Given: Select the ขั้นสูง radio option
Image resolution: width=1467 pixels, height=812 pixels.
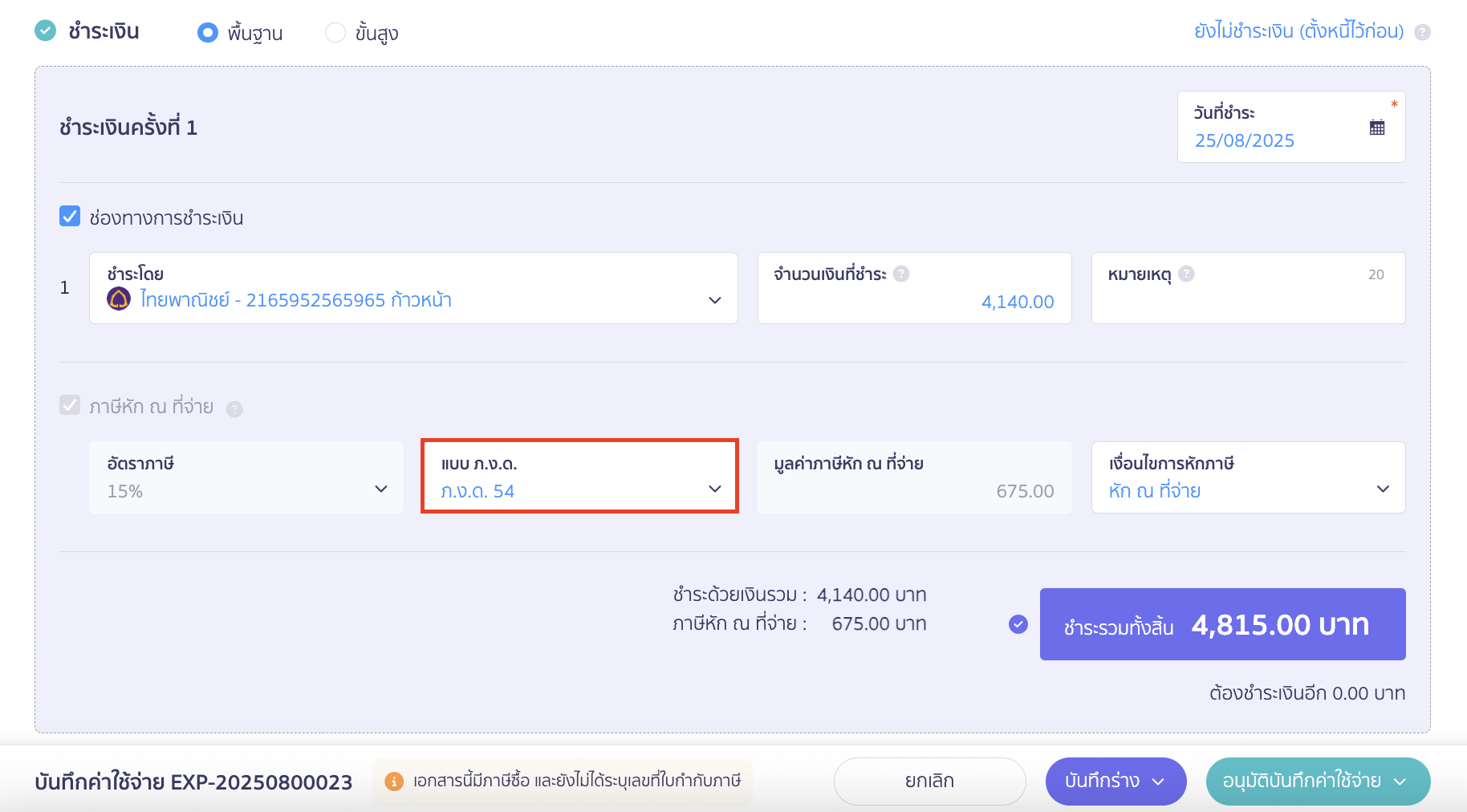Looking at the screenshot, I should (335, 33).
